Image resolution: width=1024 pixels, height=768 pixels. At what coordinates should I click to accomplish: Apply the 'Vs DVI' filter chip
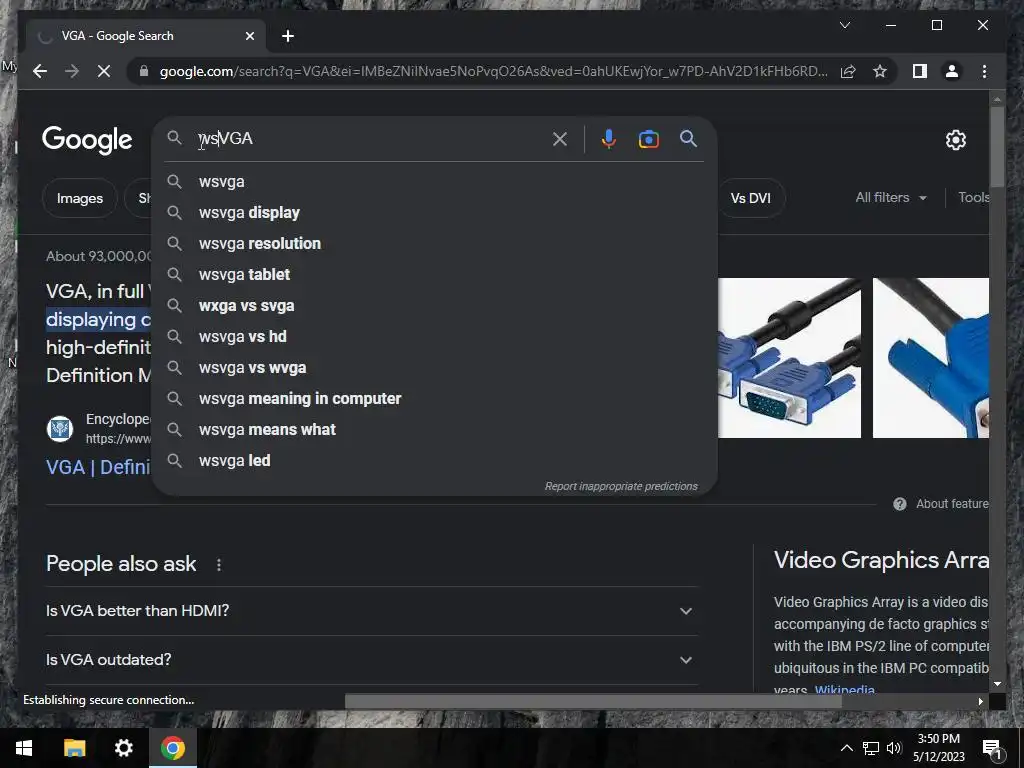(x=750, y=198)
